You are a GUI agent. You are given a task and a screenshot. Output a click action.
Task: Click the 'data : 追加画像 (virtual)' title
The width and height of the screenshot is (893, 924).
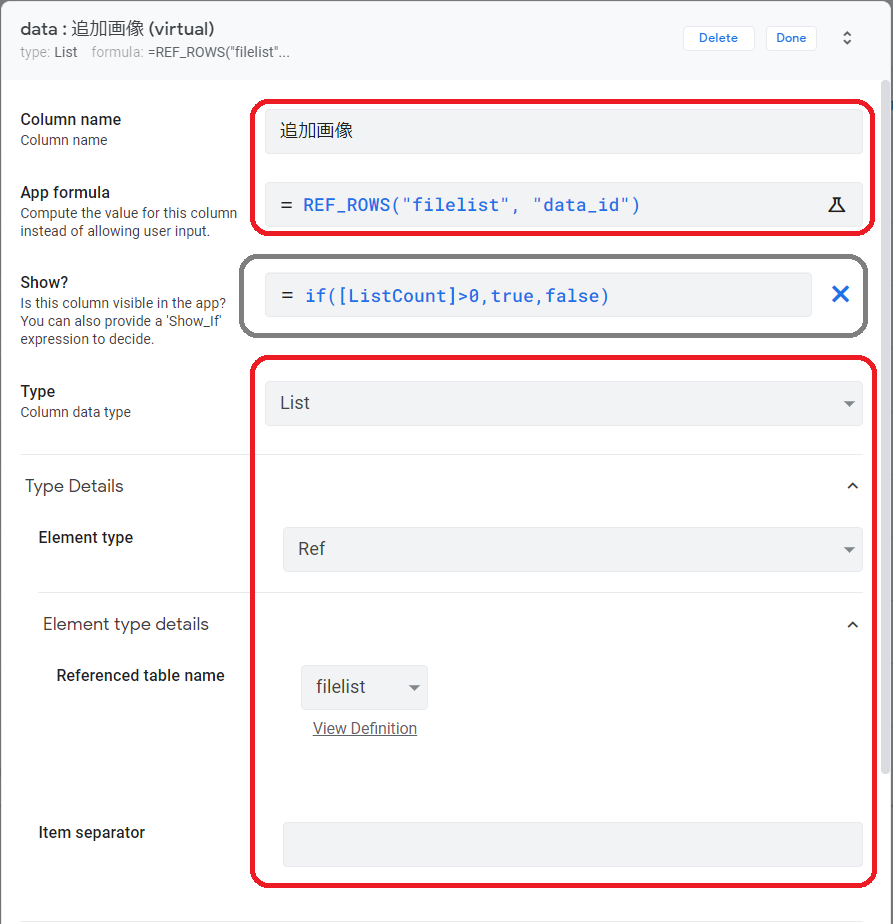click(117, 29)
